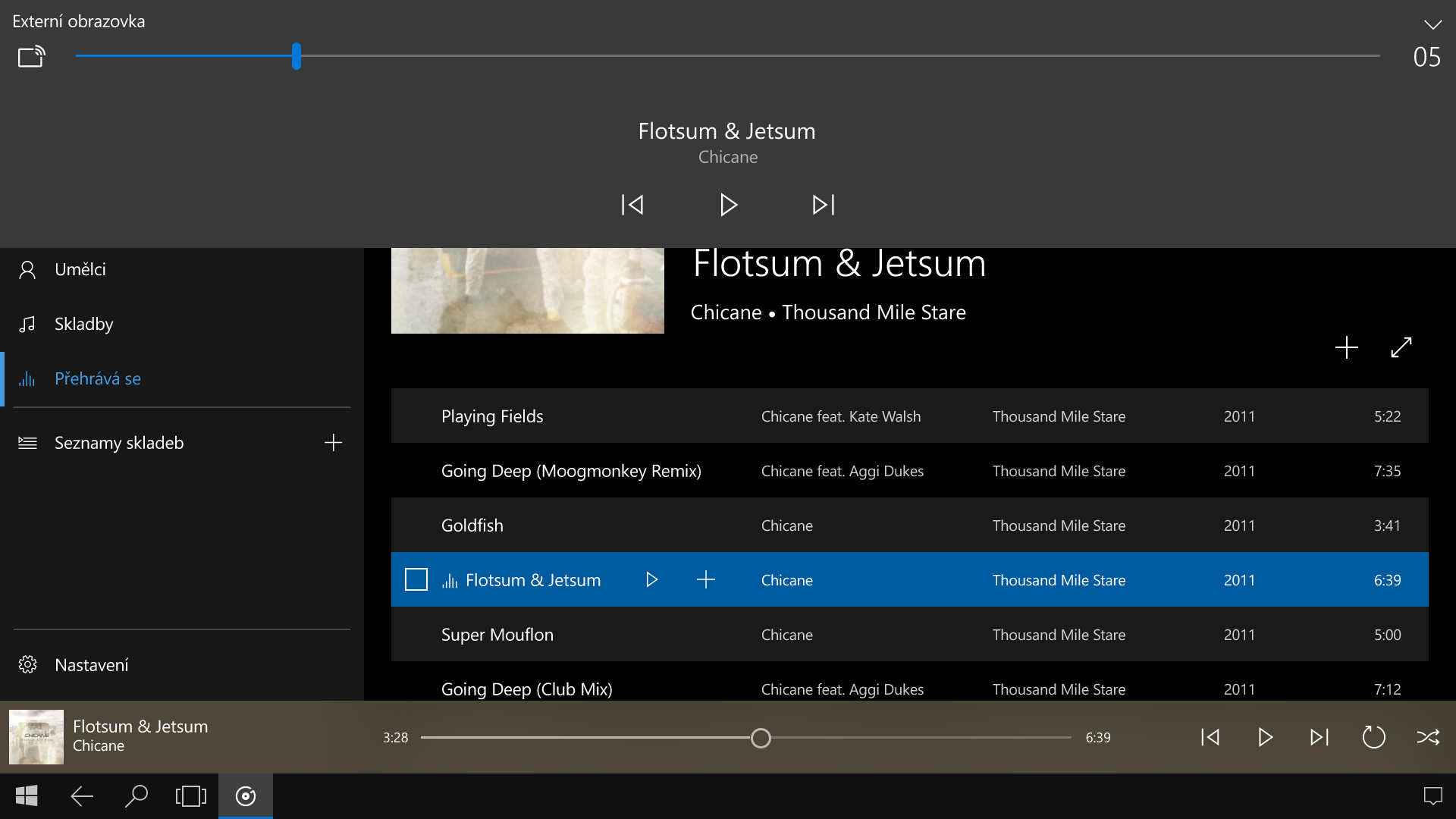The height and width of the screenshot is (819, 1456).
Task: Toggle repeat in bottom player bar
Action: (1373, 737)
